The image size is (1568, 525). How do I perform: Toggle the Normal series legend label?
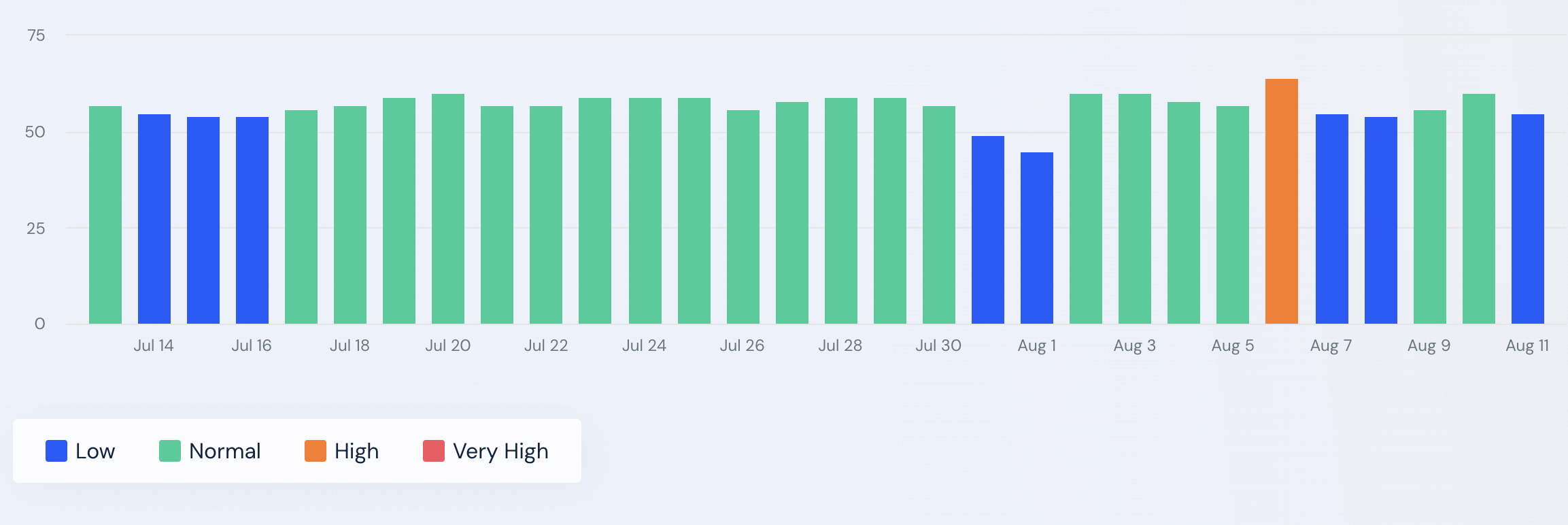point(224,451)
